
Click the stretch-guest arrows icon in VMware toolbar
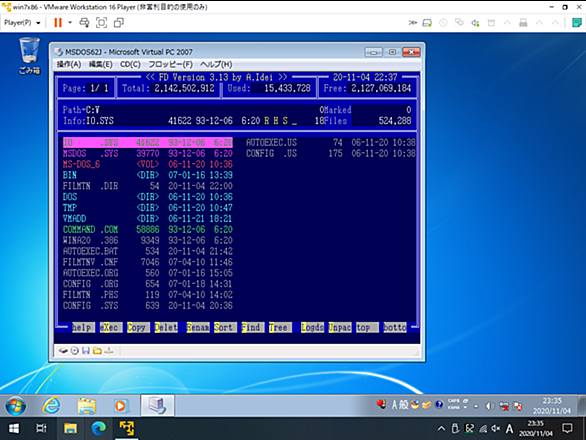coord(412,23)
